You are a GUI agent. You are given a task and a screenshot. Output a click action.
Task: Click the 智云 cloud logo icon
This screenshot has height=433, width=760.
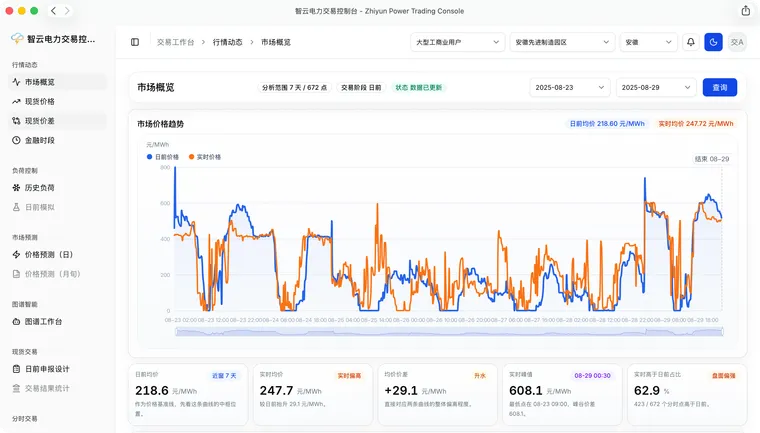(x=17, y=39)
